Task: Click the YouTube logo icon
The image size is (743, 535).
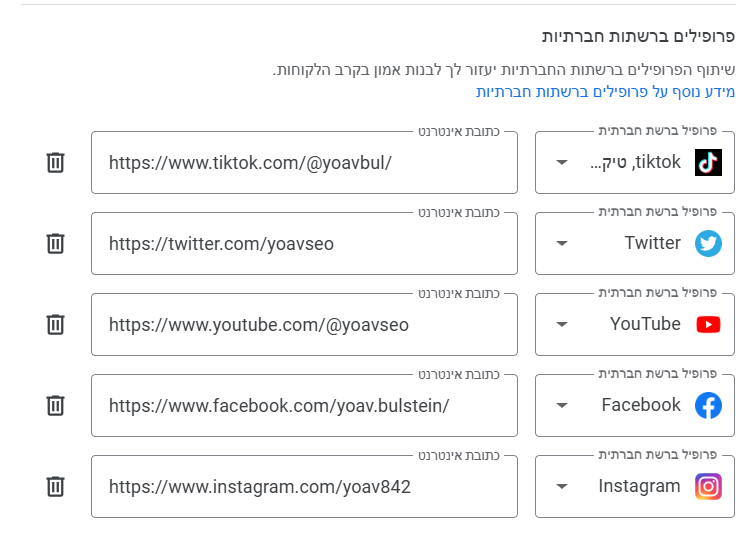Action: (x=708, y=324)
